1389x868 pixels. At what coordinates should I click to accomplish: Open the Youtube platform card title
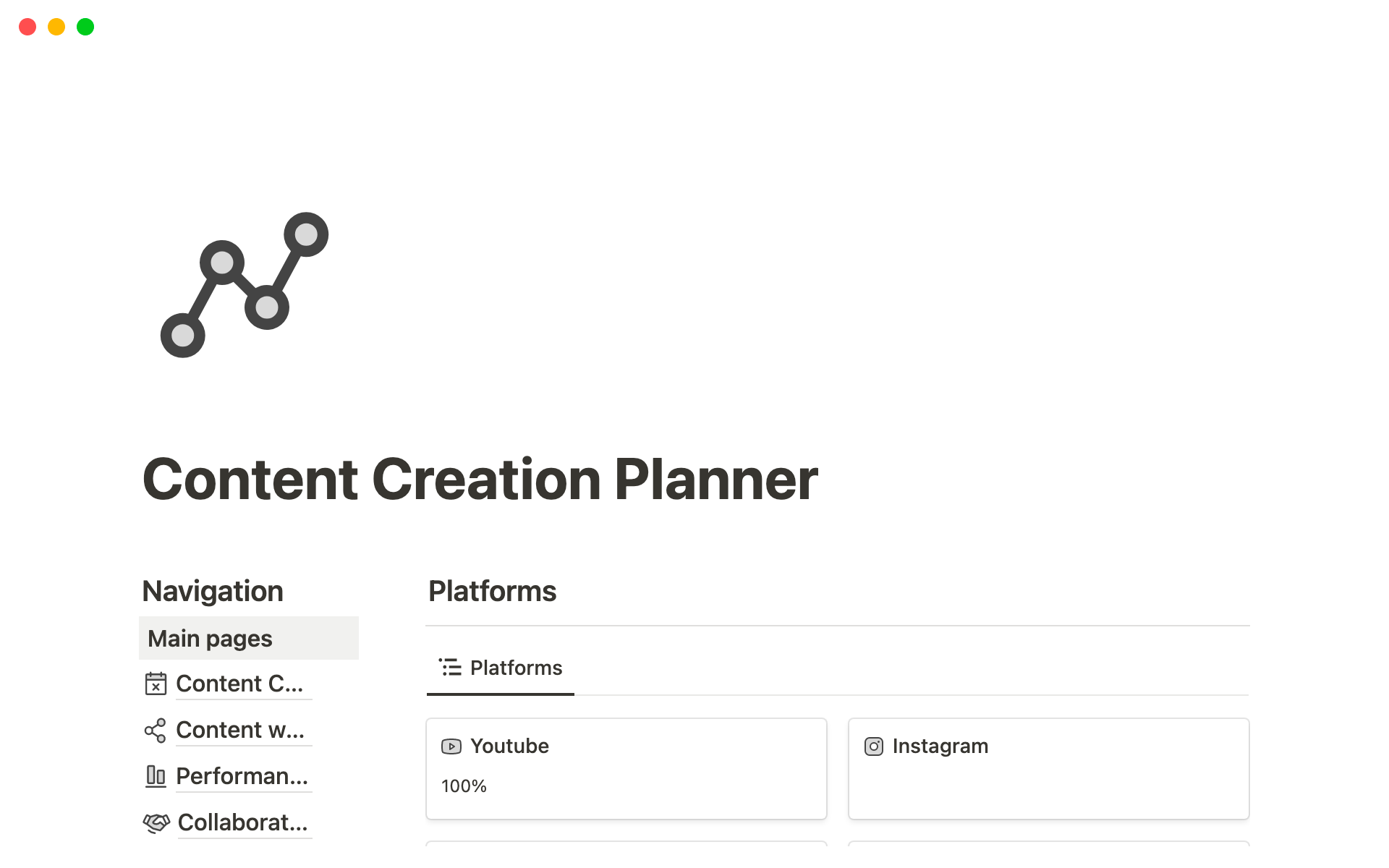[x=509, y=746]
